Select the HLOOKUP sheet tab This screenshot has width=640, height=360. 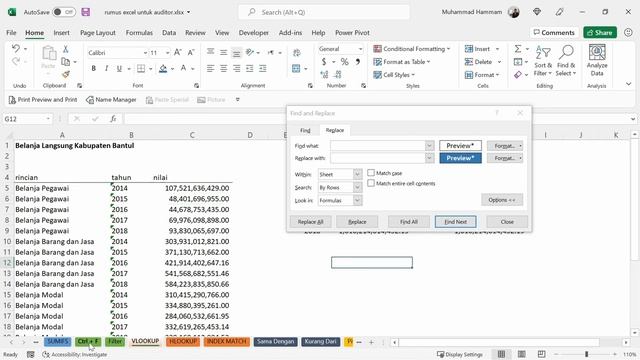182,341
